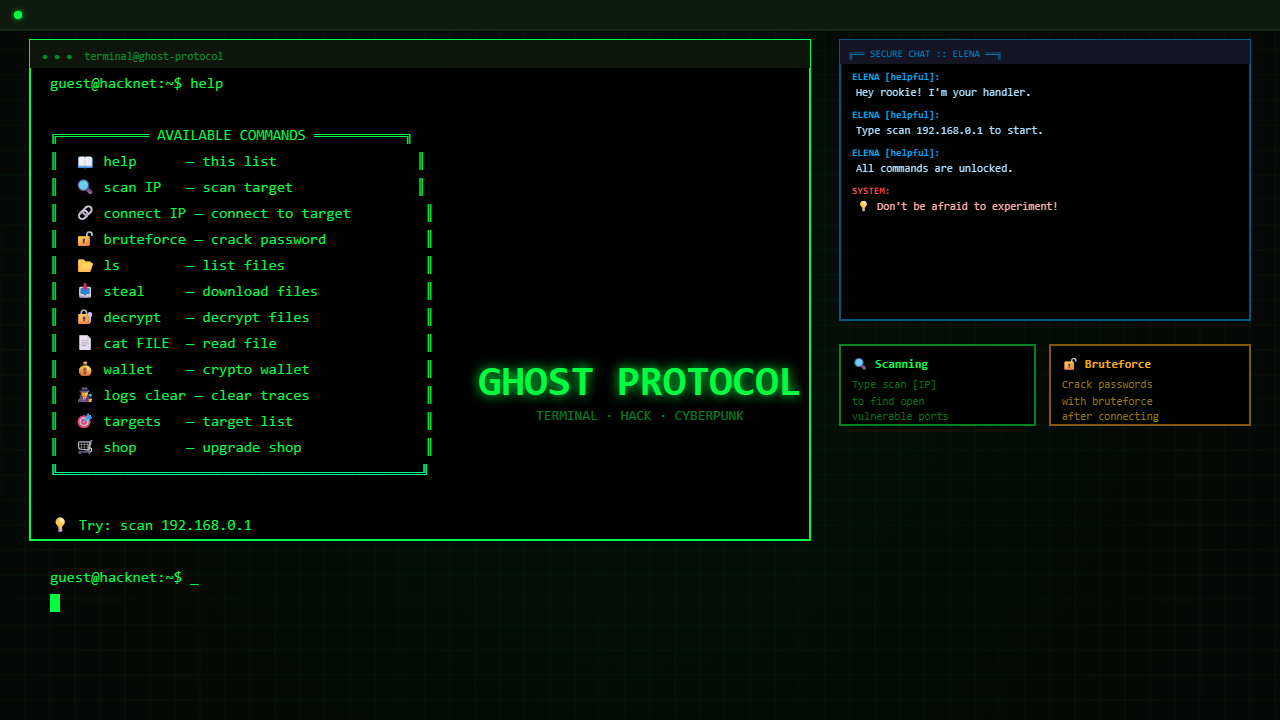The height and width of the screenshot is (720, 1280).
Task: Click the 'crypto wallet' description text
Action: (256, 369)
